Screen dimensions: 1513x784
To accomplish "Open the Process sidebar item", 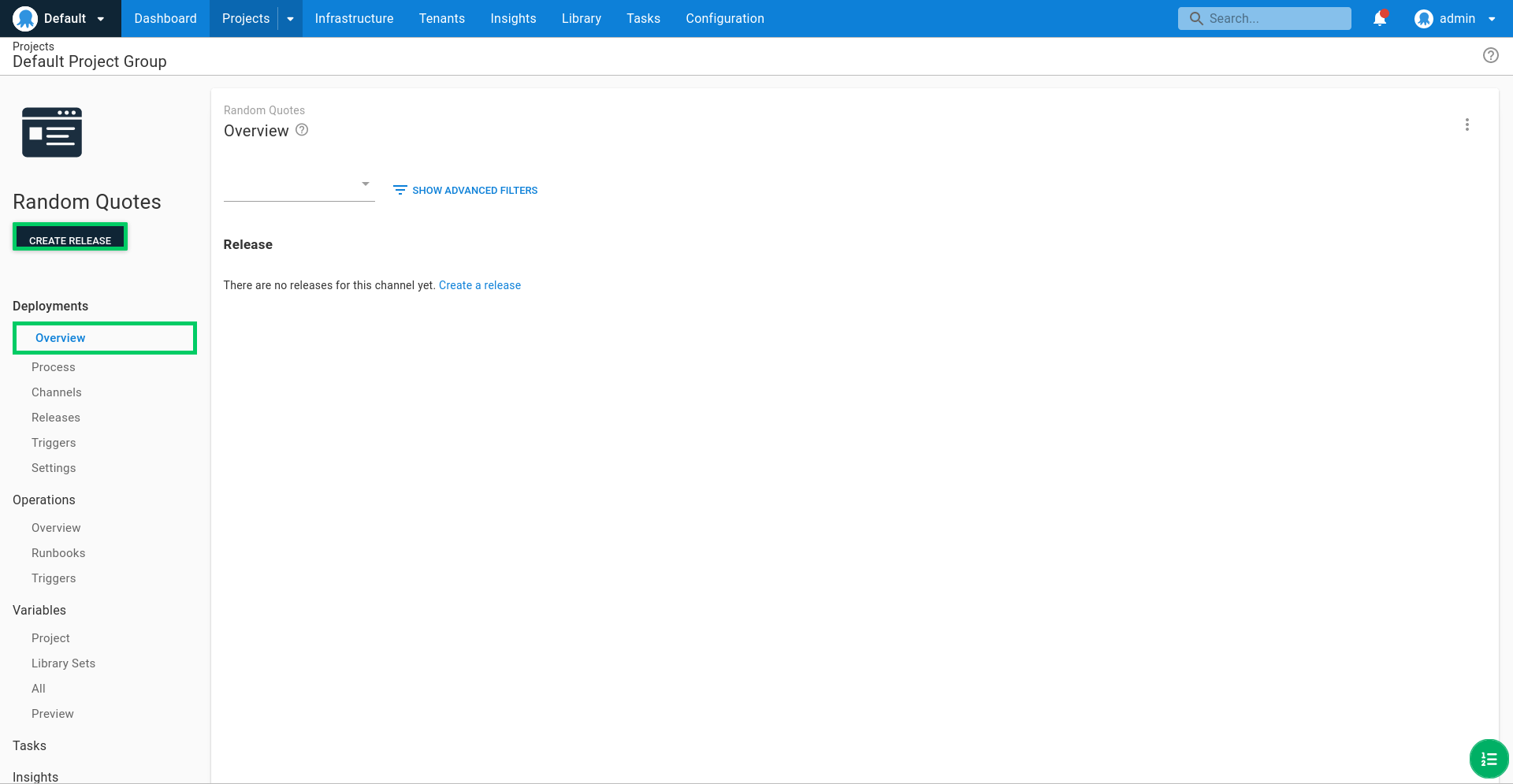I will point(54,367).
